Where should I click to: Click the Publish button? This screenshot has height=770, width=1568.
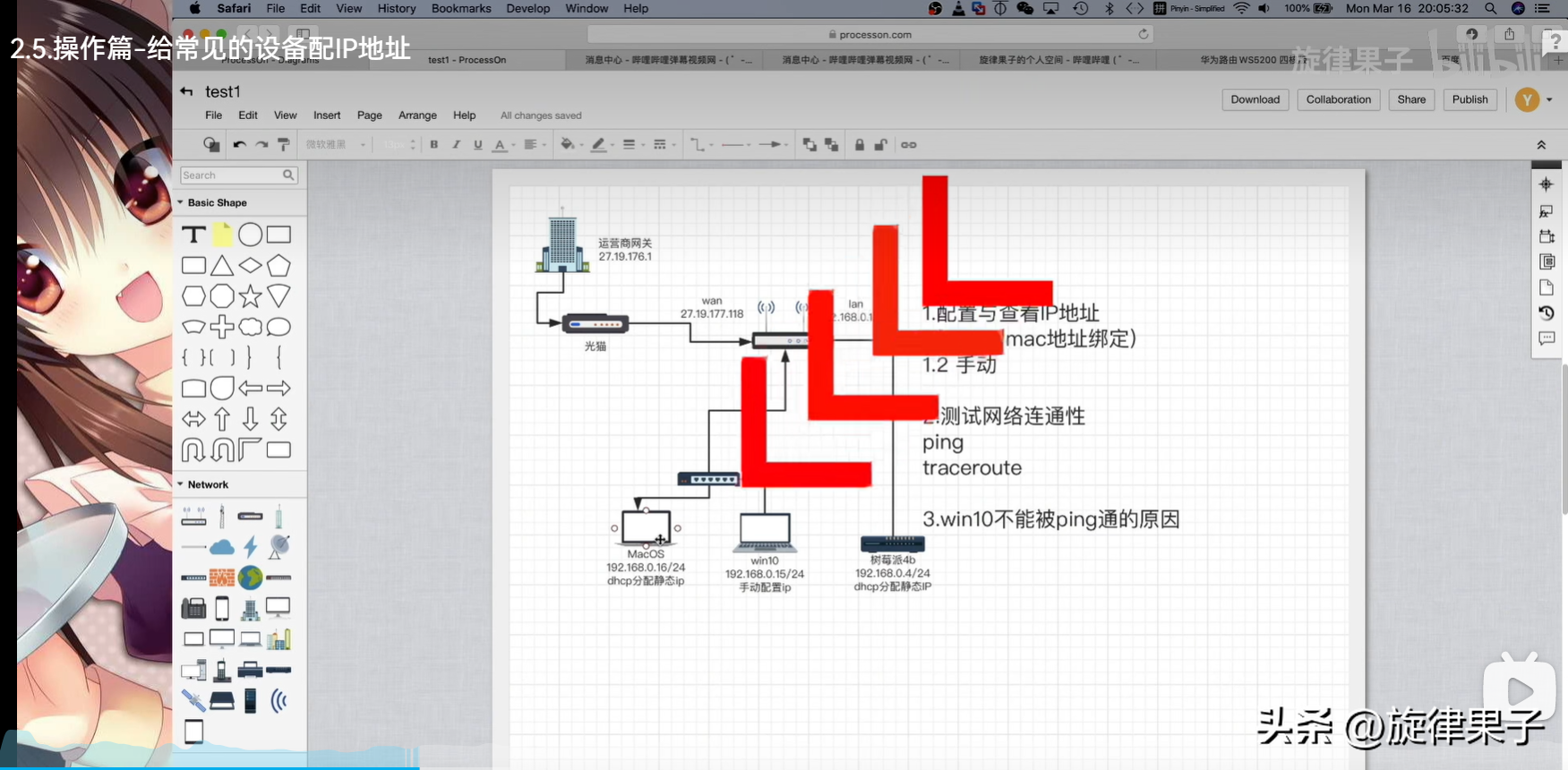pos(1469,99)
